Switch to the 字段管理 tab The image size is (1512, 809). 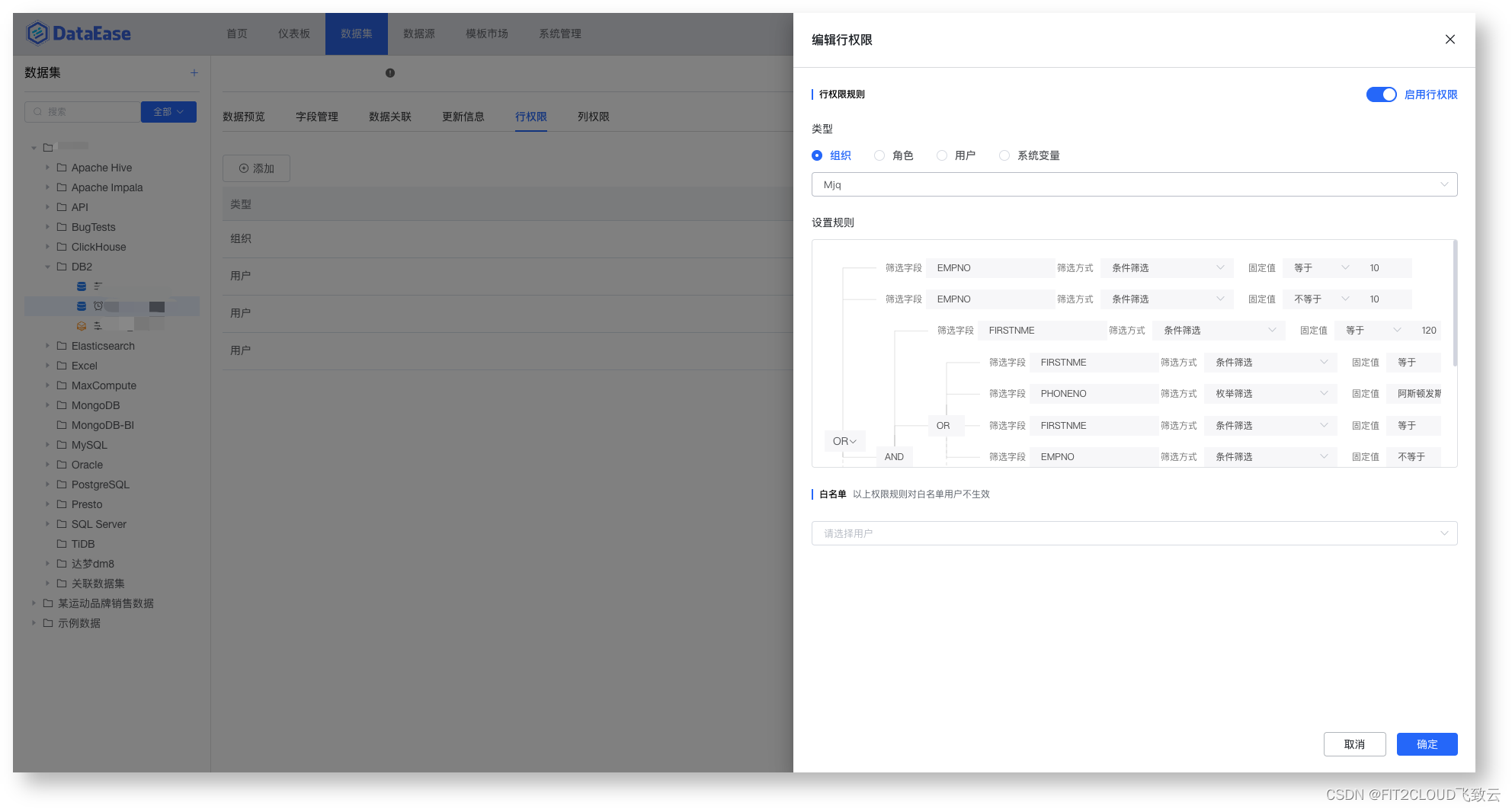pyautogui.click(x=317, y=117)
